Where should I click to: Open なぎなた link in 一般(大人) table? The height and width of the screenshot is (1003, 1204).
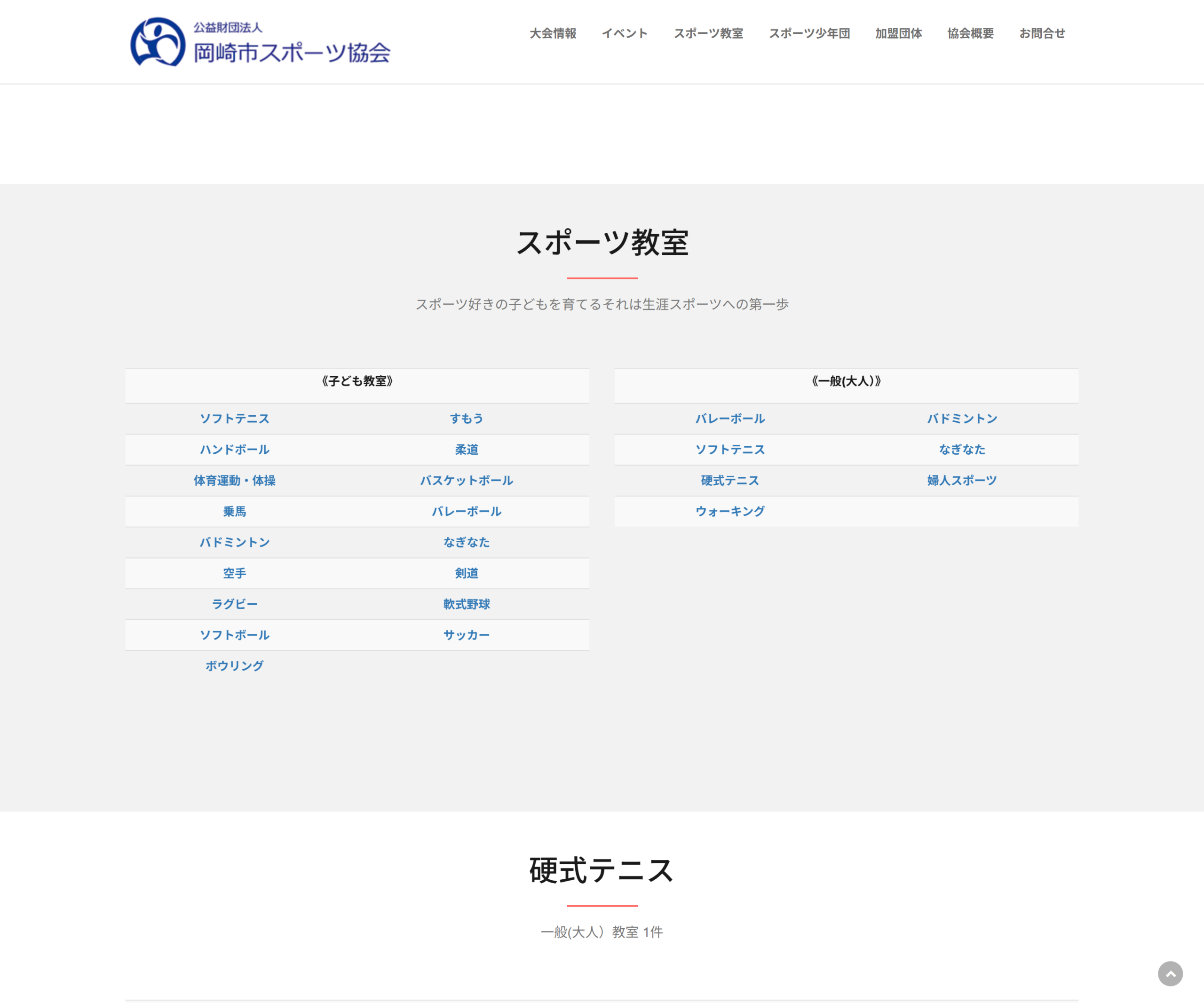[x=962, y=450]
